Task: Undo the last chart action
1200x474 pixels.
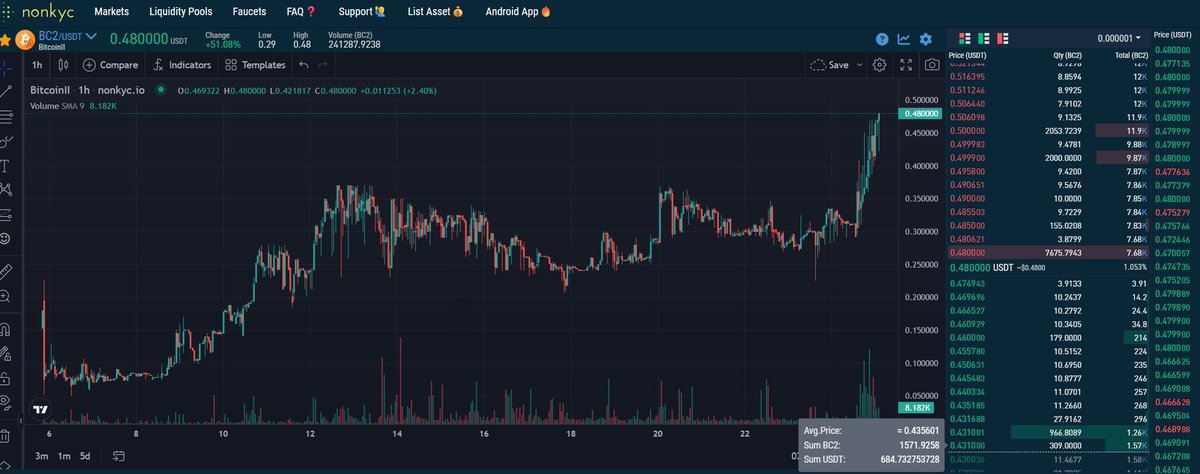Action: (303, 65)
